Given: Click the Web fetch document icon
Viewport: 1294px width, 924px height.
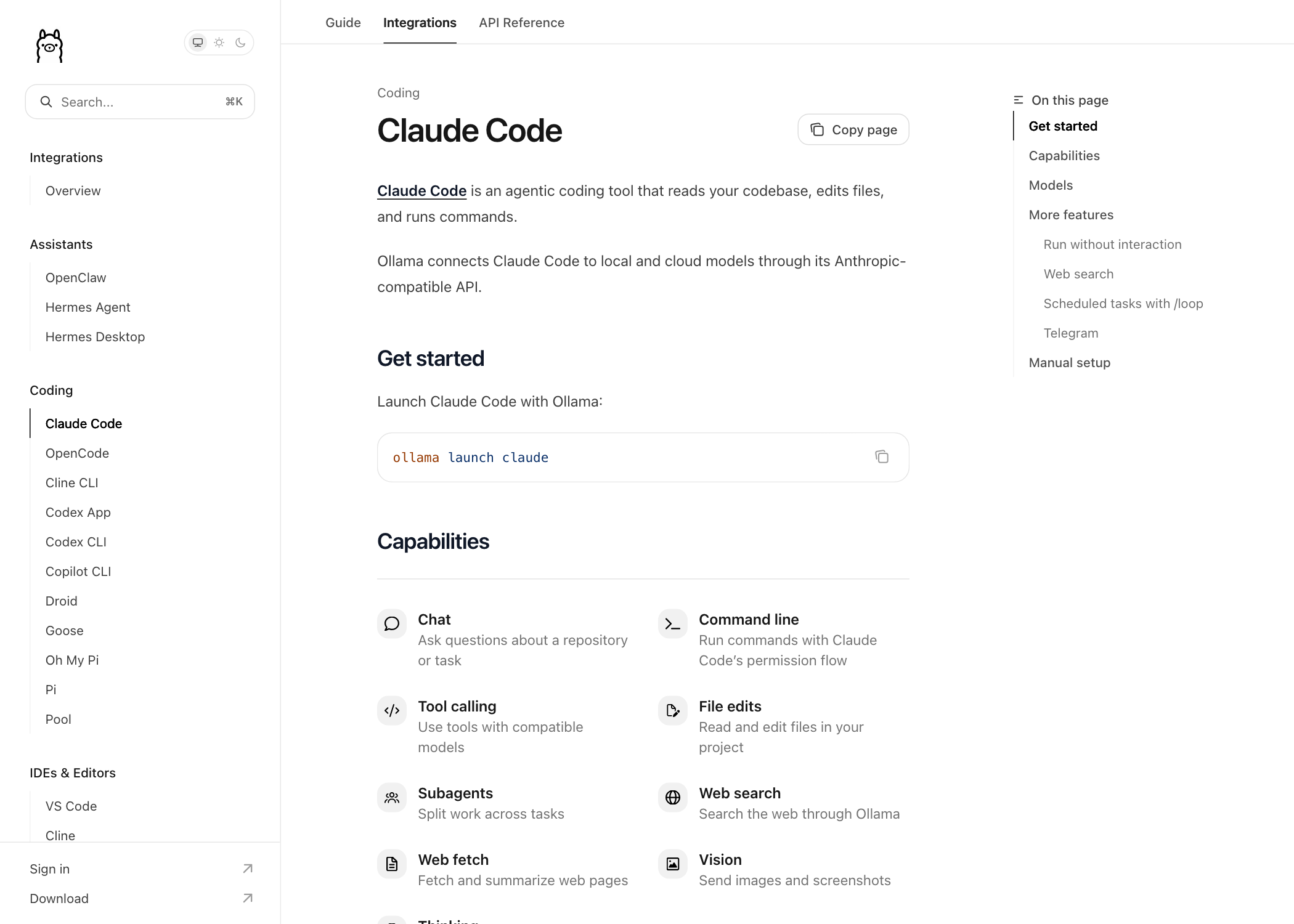Looking at the screenshot, I should click(x=392, y=864).
